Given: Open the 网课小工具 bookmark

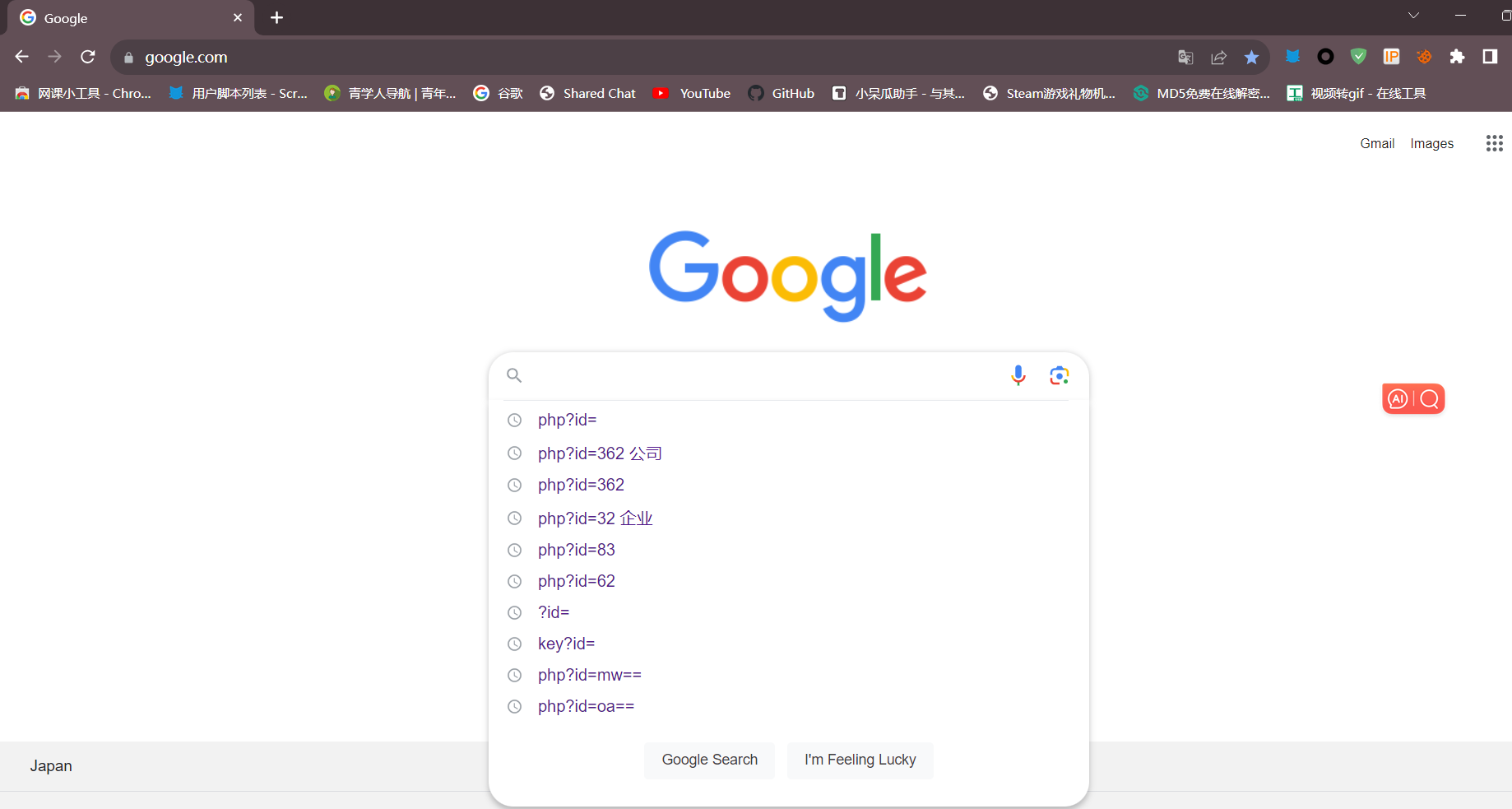Looking at the screenshot, I should 83,93.
